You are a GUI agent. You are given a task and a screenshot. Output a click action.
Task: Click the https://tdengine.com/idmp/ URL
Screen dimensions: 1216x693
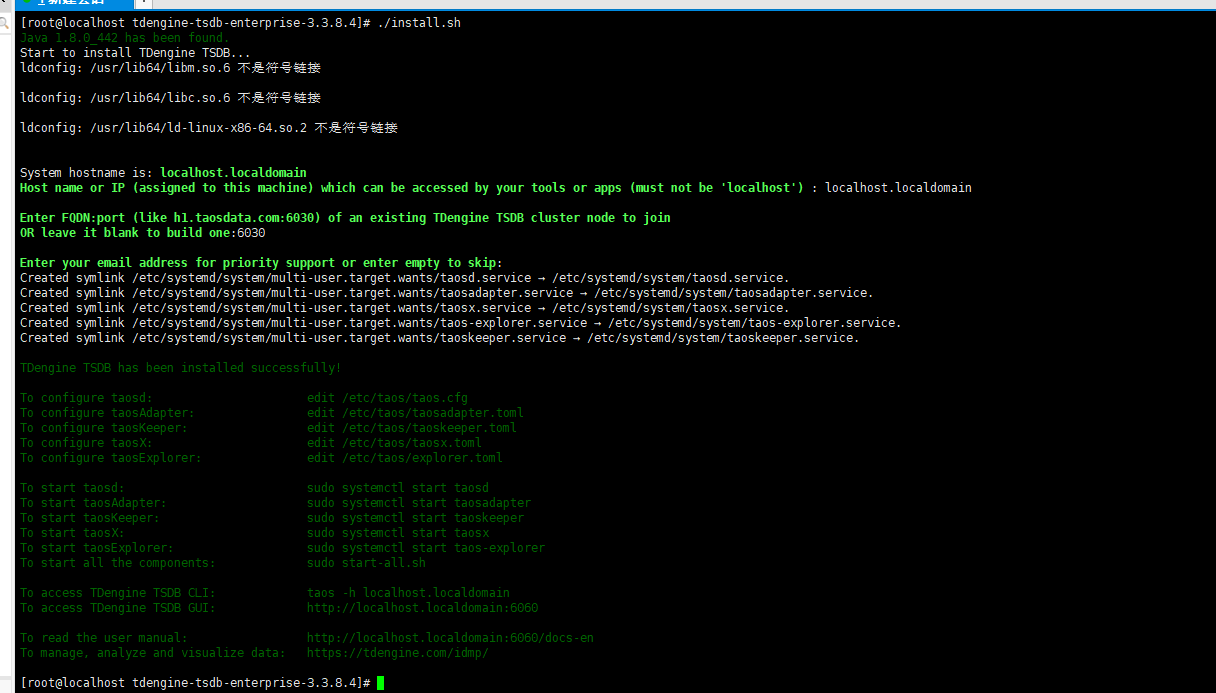(x=397, y=653)
